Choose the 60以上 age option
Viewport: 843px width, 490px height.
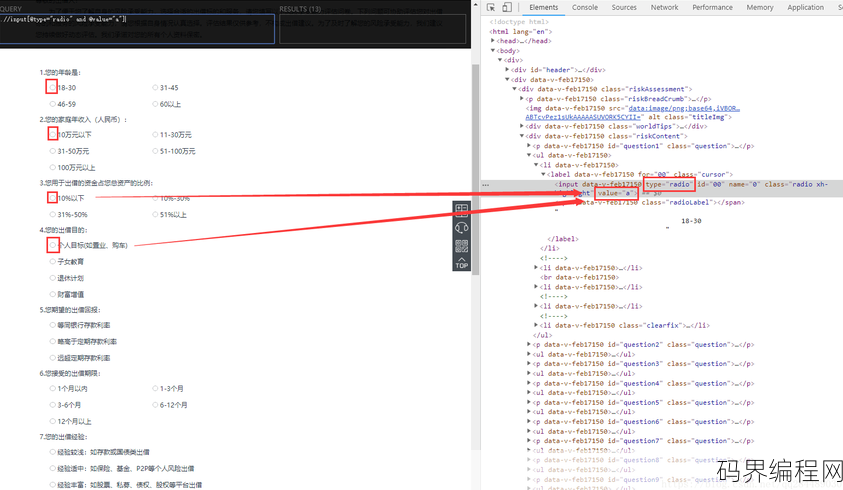[x=155, y=104]
